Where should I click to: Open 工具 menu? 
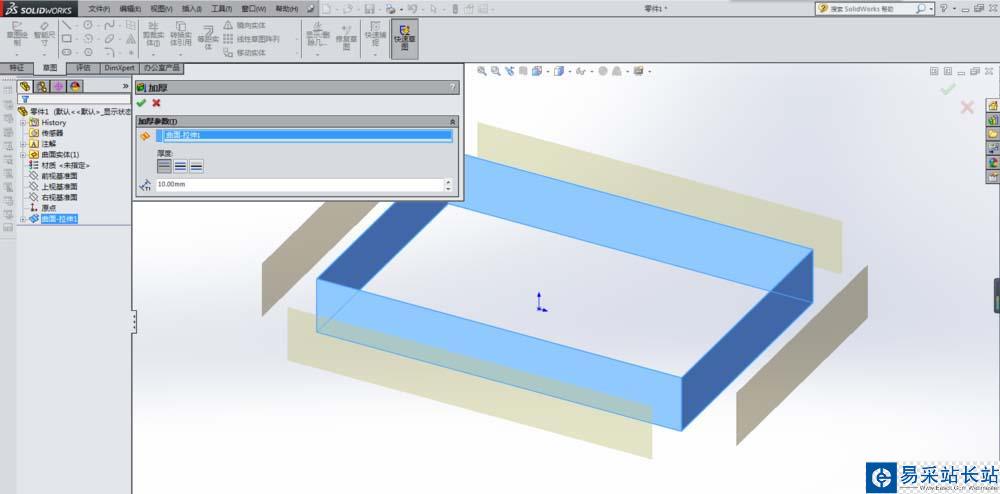click(222, 9)
